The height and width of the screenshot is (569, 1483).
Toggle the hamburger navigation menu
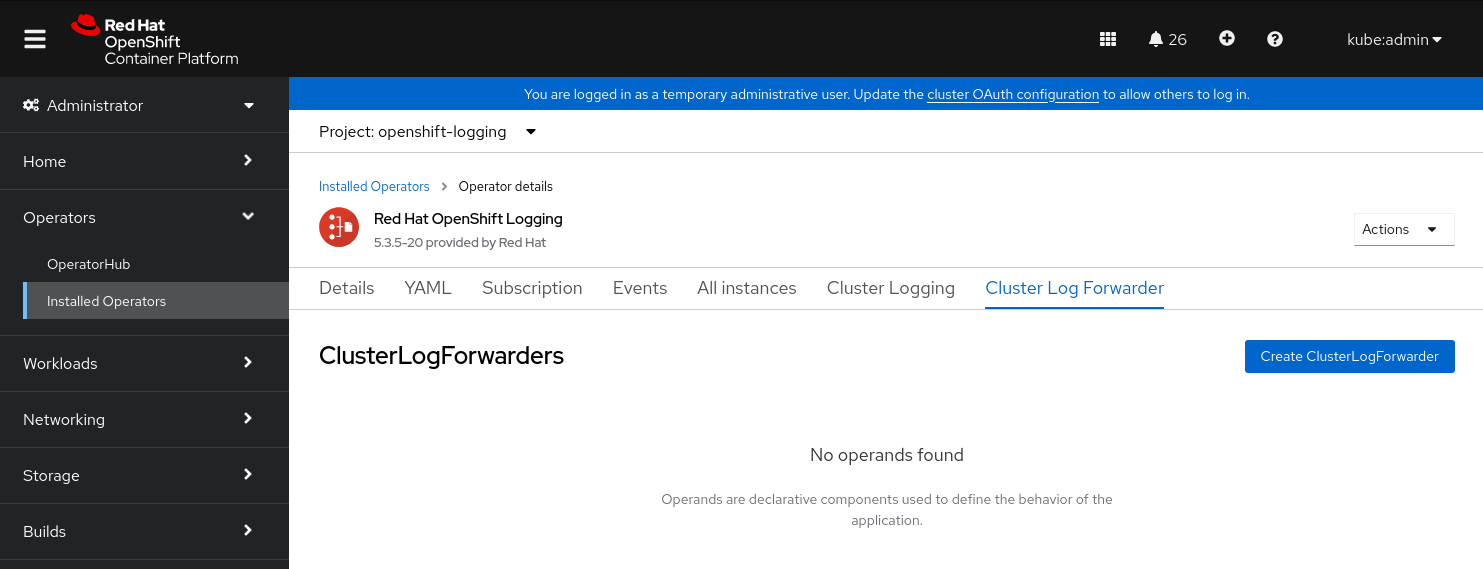coord(35,39)
